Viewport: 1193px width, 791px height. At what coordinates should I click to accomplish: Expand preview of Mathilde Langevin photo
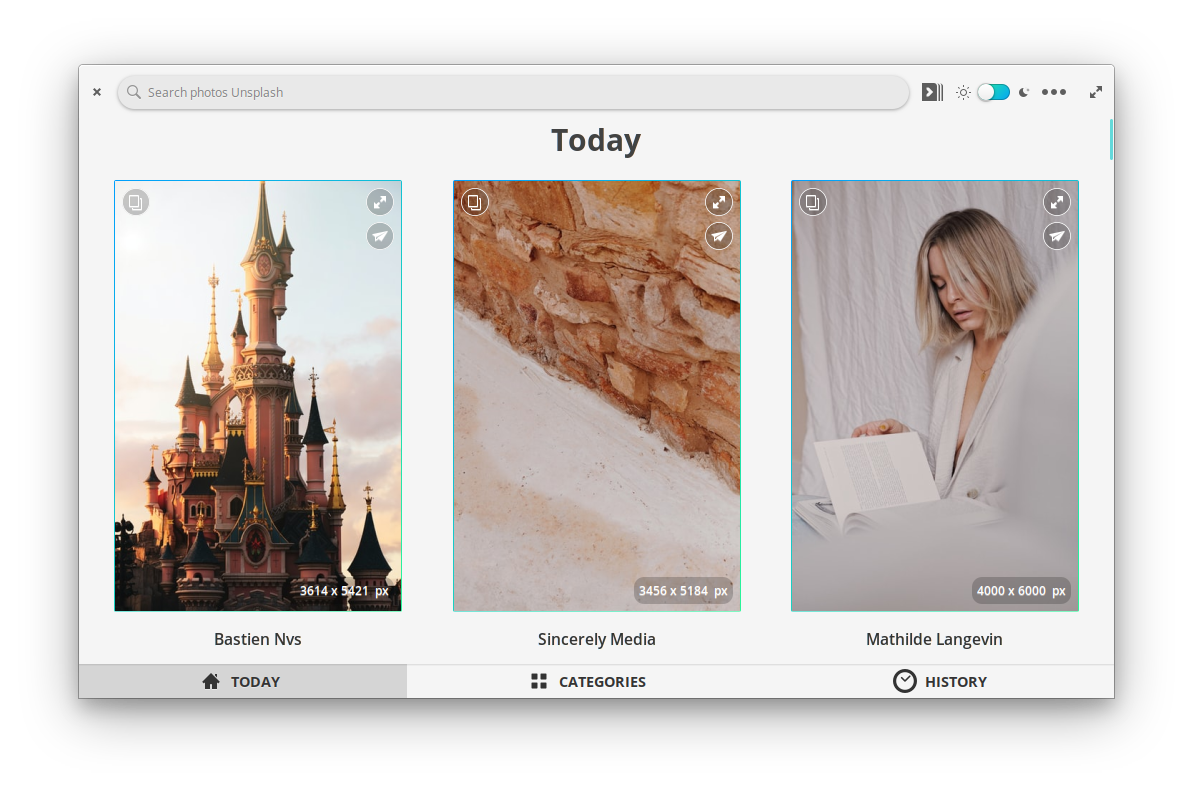point(1056,202)
